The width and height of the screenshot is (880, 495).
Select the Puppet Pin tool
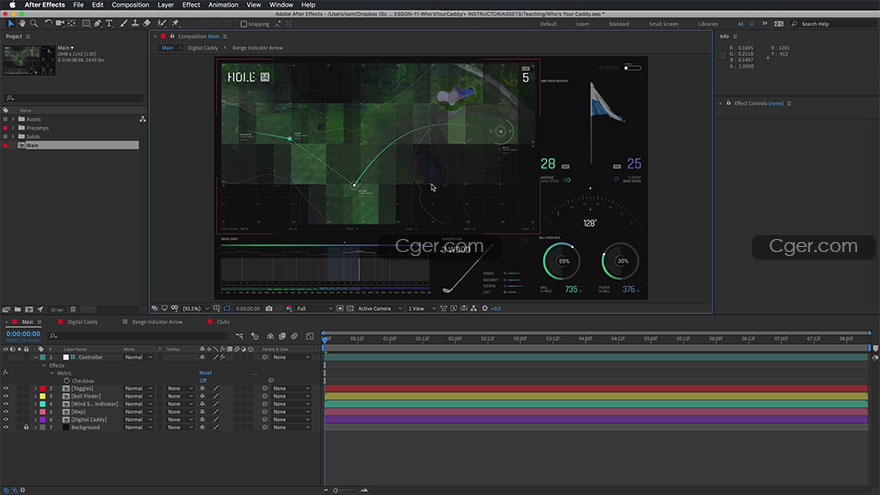(x=175, y=24)
